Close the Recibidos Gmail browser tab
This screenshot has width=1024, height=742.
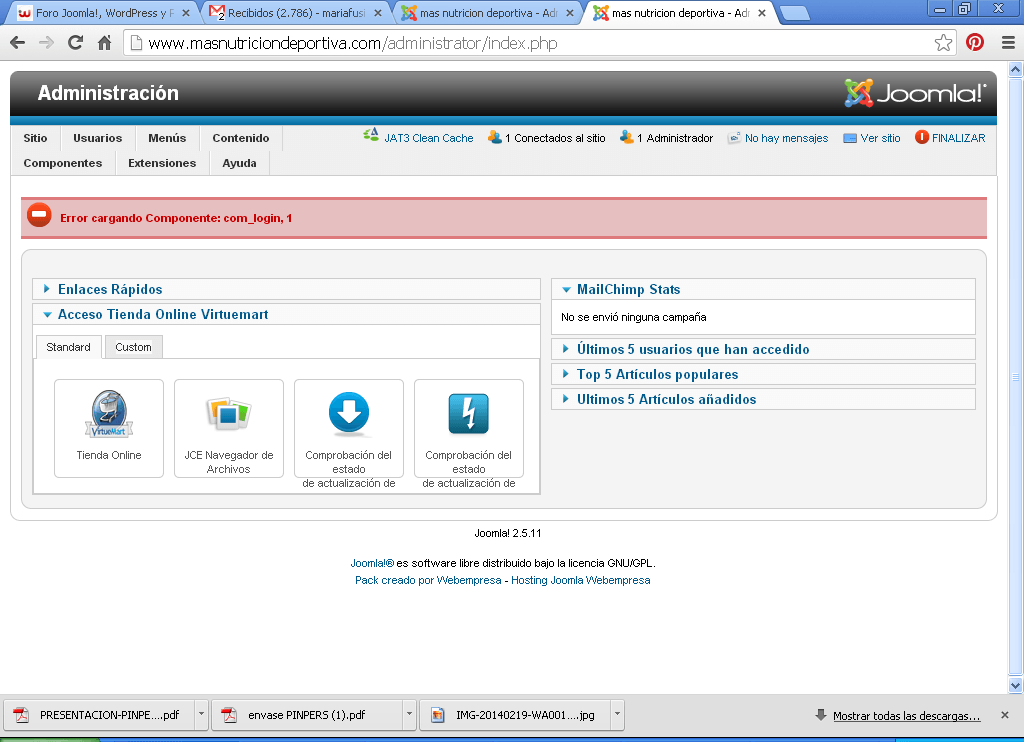[377, 12]
